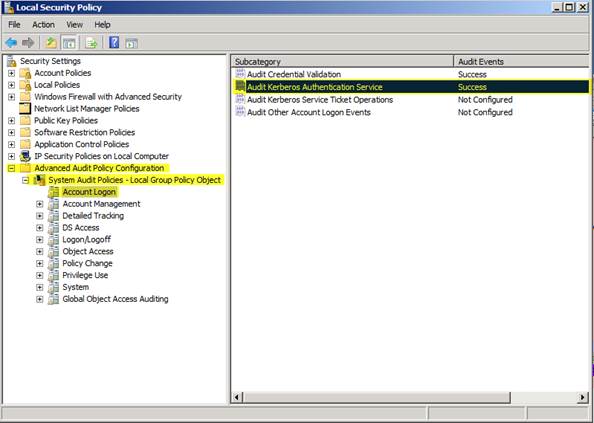
Task: Click the horizontal scrollbar left arrow
Action: 237,397
